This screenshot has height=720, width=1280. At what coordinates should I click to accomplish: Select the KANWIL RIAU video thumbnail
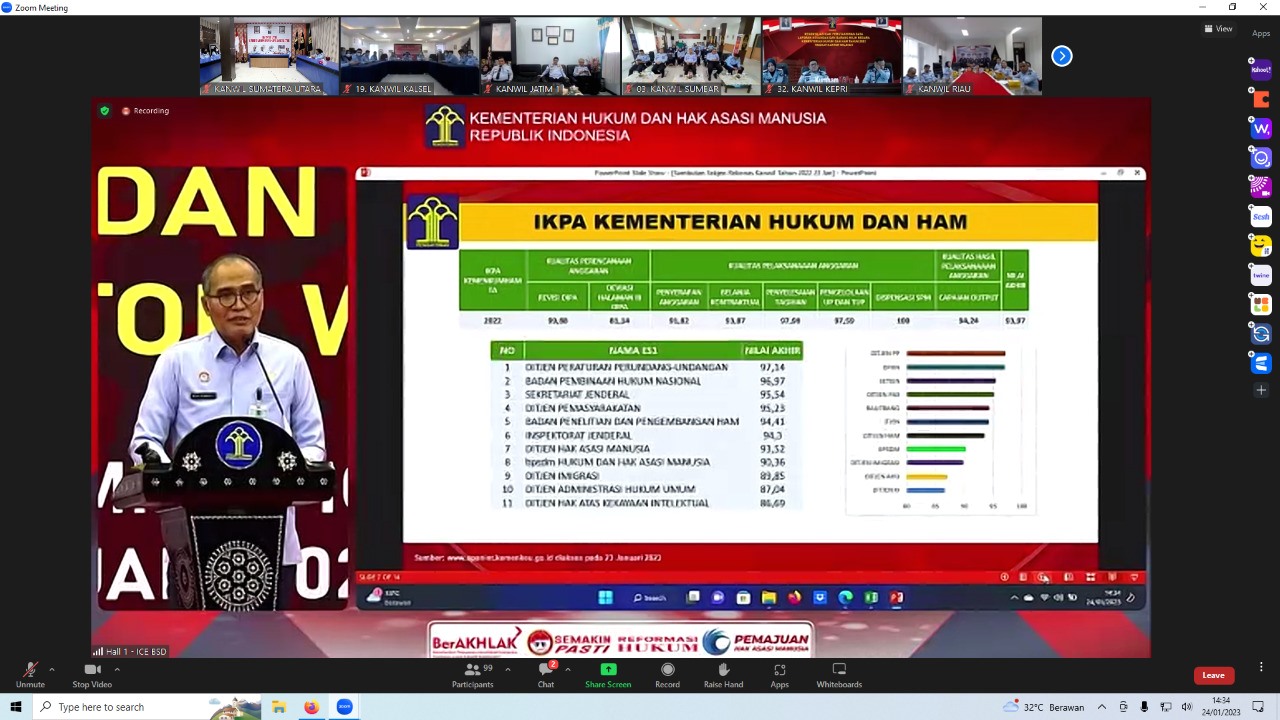pos(972,56)
